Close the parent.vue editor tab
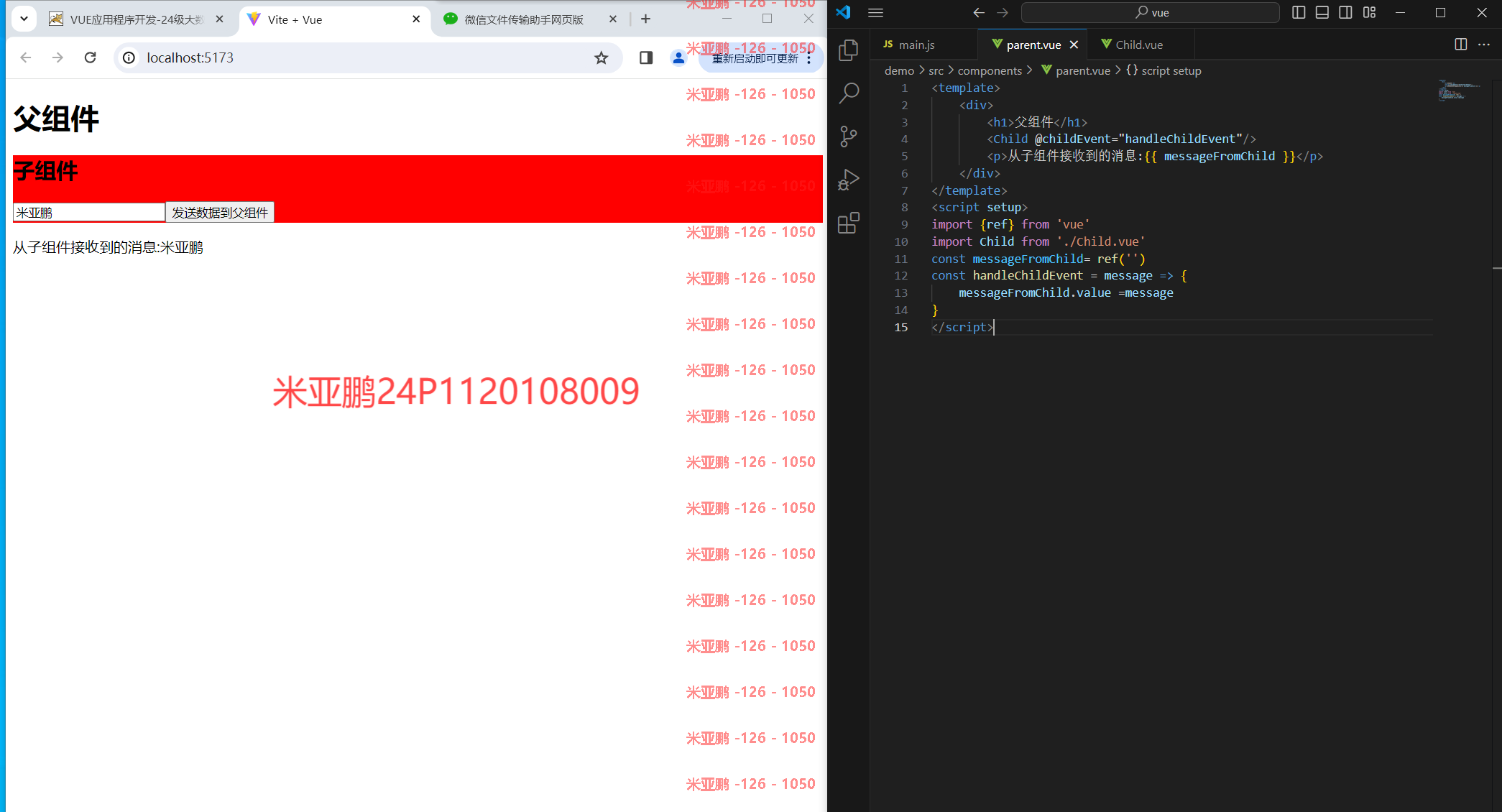Screen dimensions: 1502x812 (x=1074, y=45)
